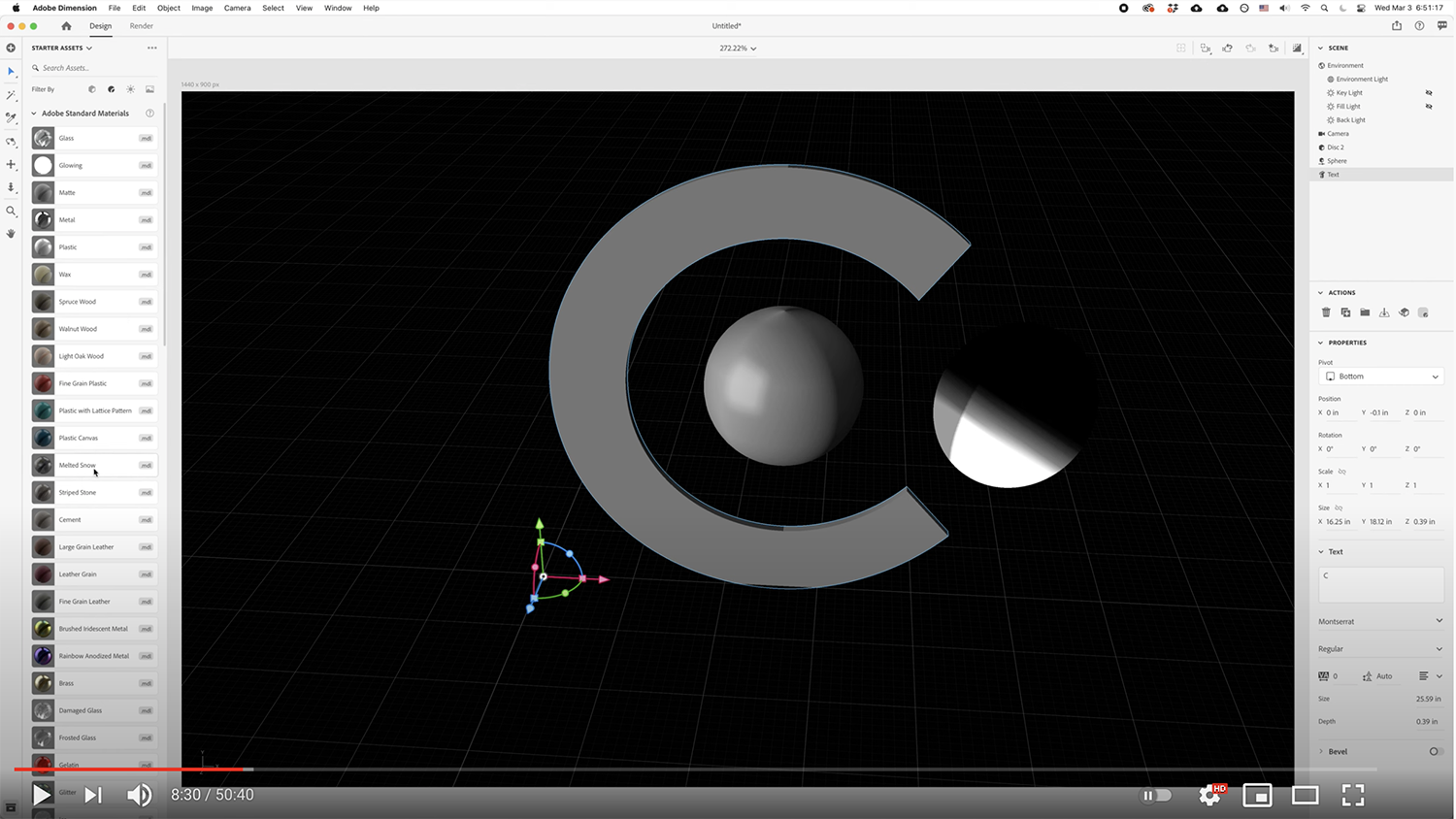1456x819 pixels.
Task: Select the Dolly camera tool
Action: pos(11,187)
